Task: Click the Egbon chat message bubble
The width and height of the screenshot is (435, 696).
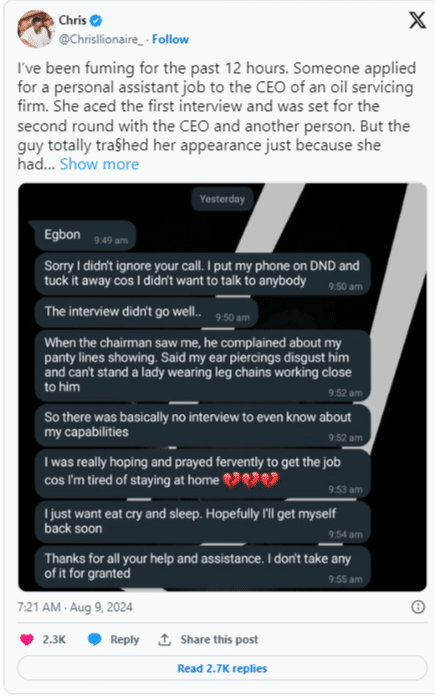Action: (84, 236)
